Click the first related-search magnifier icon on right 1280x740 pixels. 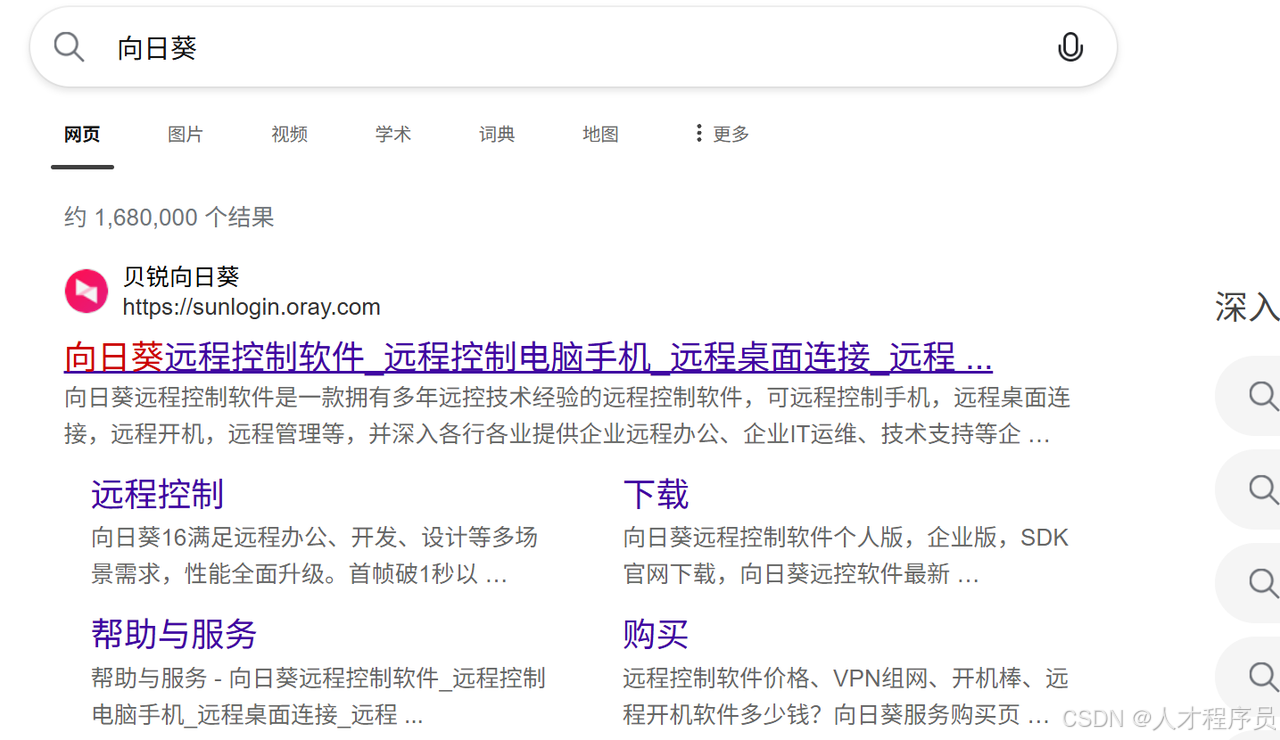click(x=1262, y=396)
